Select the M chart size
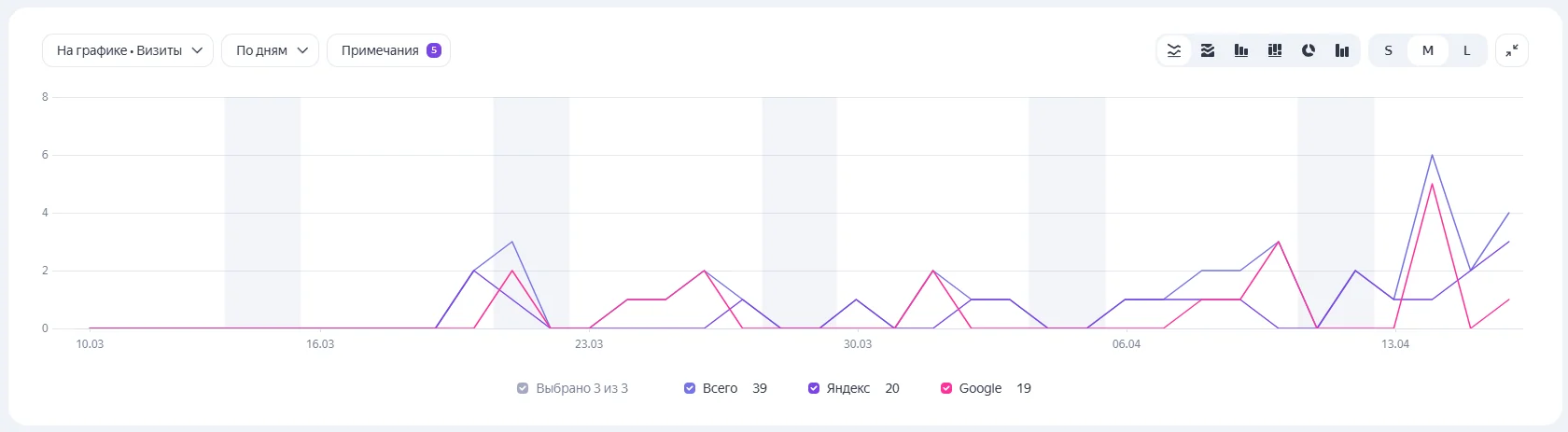This screenshot has width=1568, height=432. point(1427,50)
